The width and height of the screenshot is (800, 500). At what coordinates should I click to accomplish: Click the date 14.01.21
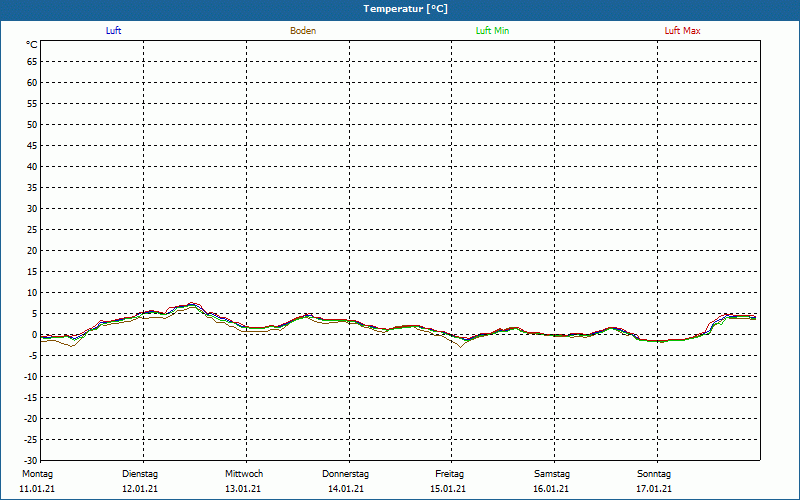(x=346, y=489)
